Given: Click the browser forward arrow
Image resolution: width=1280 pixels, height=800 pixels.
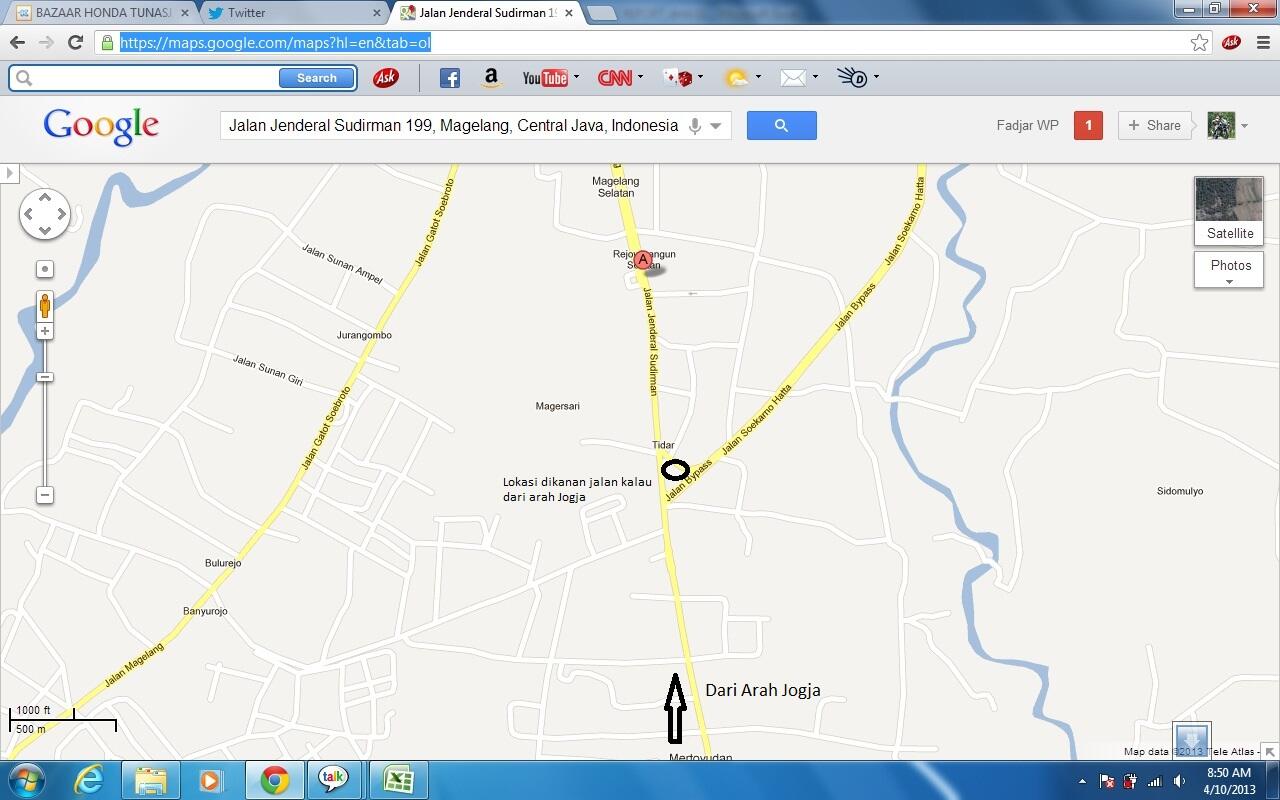Looking at the screenshot, I should pos(46,42).
